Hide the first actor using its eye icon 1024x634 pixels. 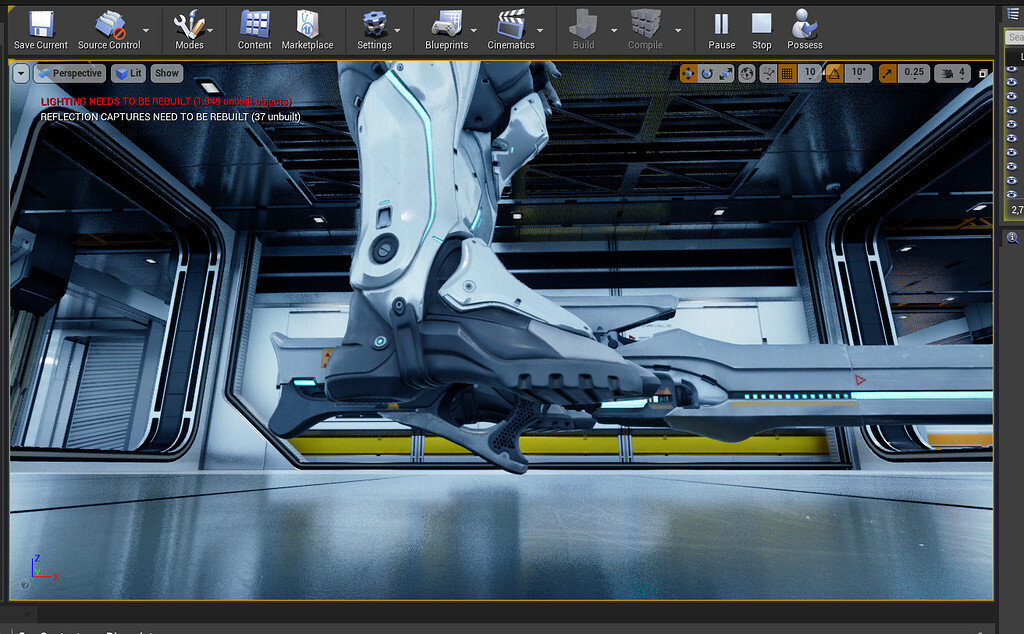(1012, 68)
